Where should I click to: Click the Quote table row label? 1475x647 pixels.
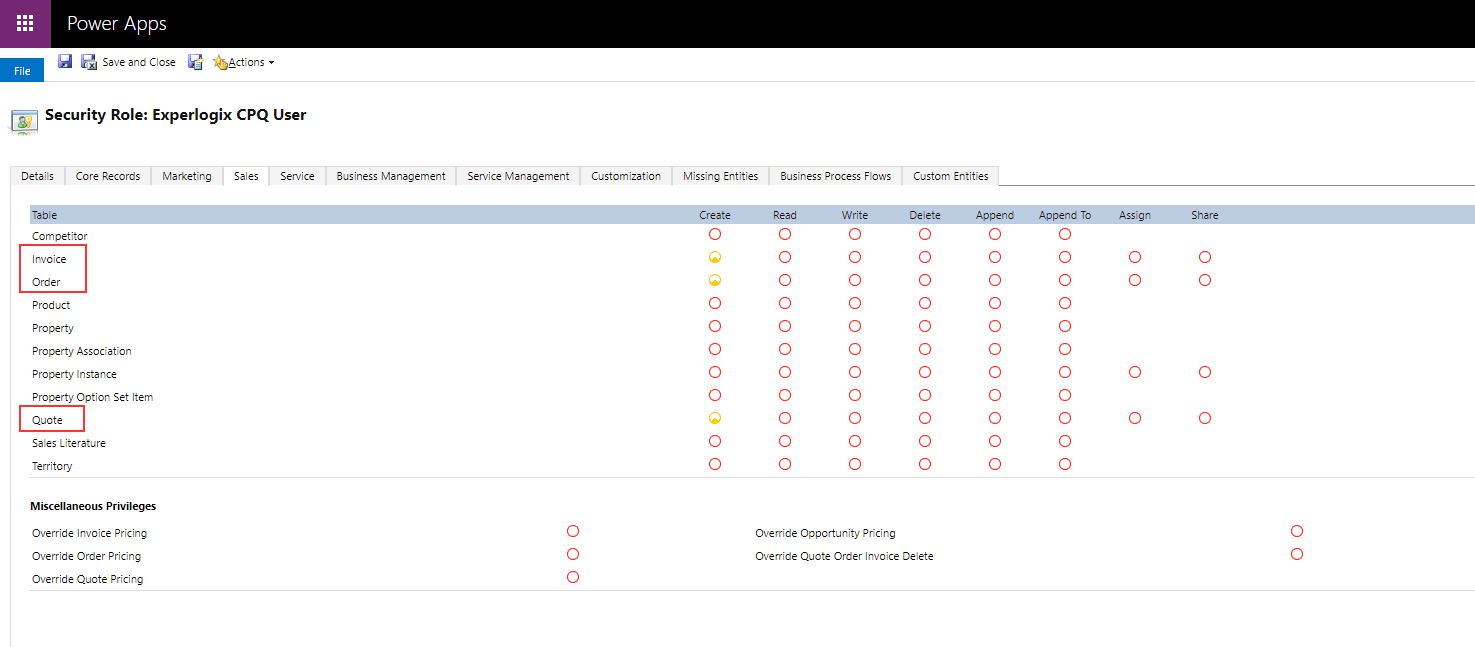tap(47, 420)
